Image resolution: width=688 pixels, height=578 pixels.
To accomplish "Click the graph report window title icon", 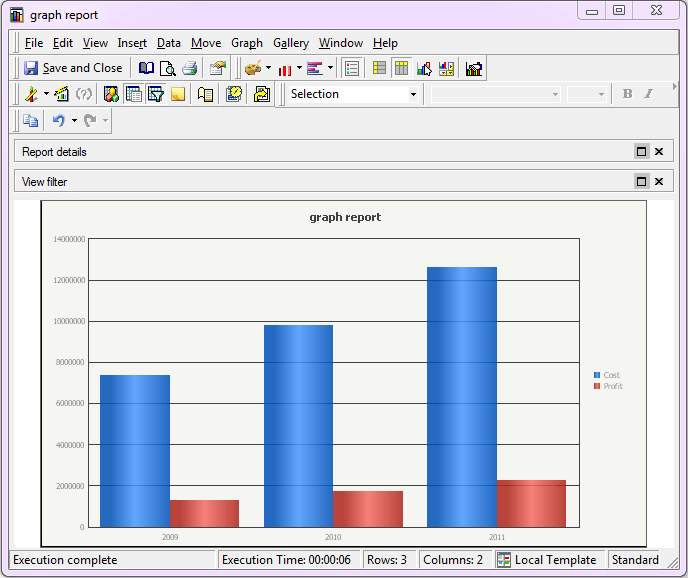I will pos(17,15).
